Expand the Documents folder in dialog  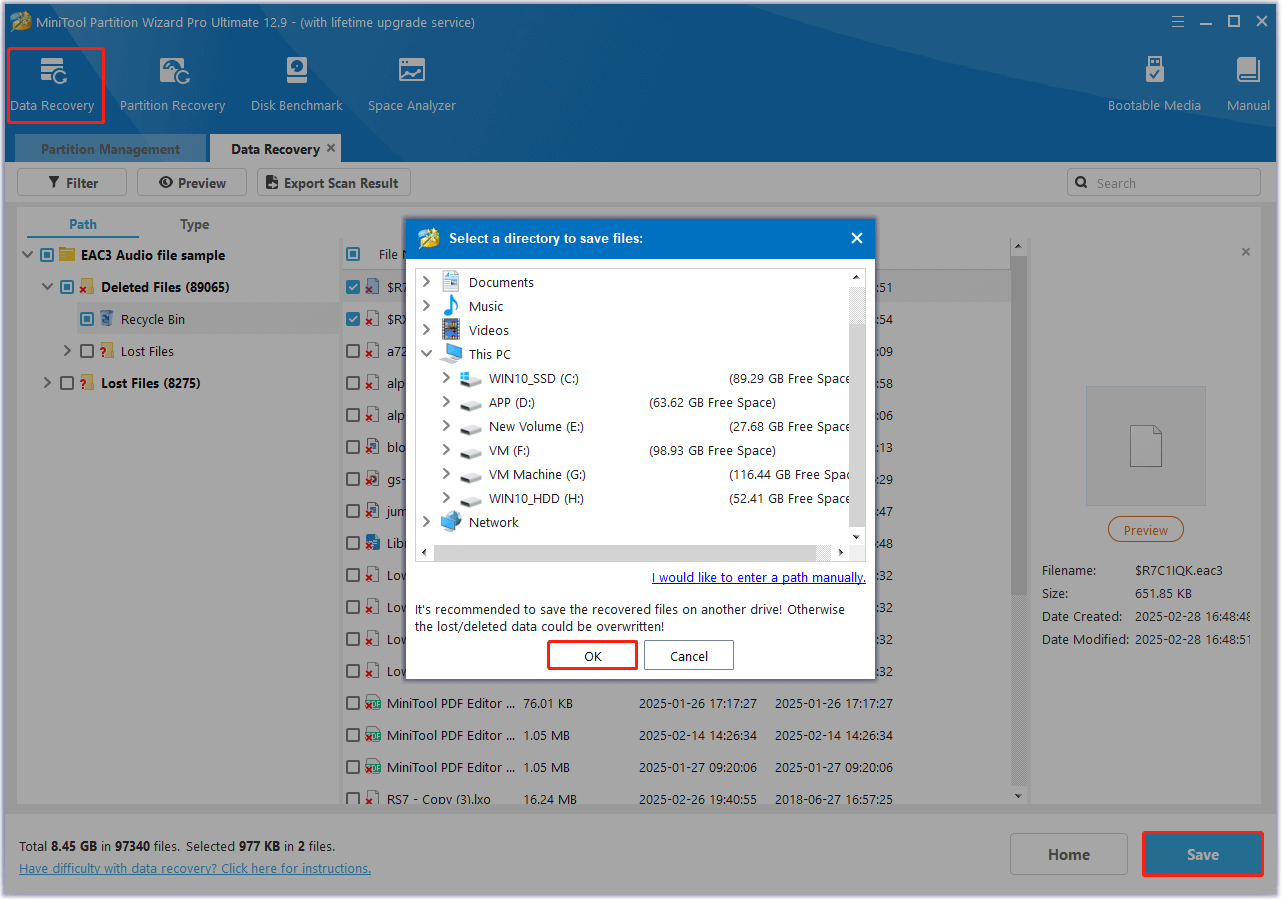pyautogui.click(x=427, y=282)
